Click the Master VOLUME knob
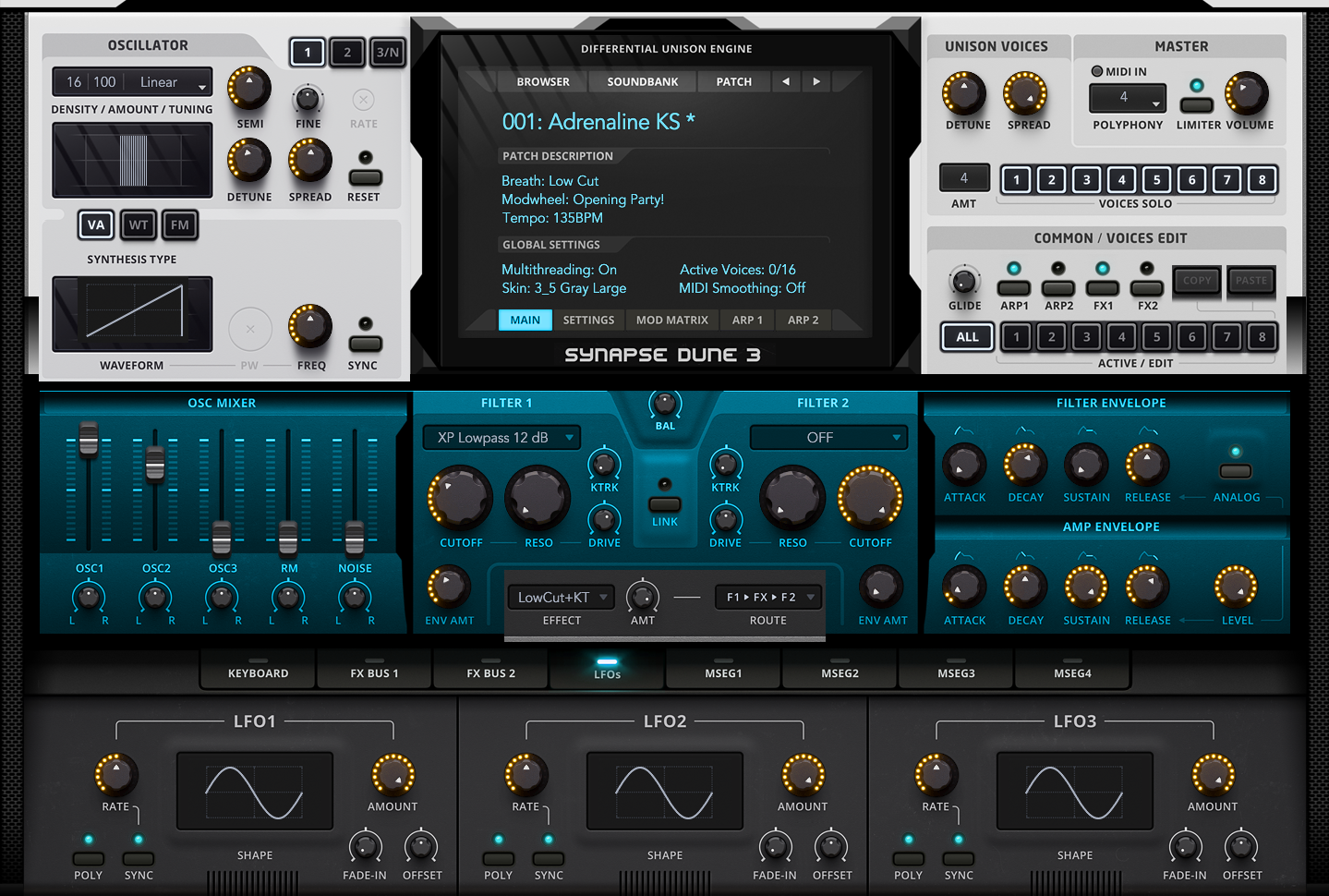The width and height of the screenshot is (1329, 896). coord(1247,93)
